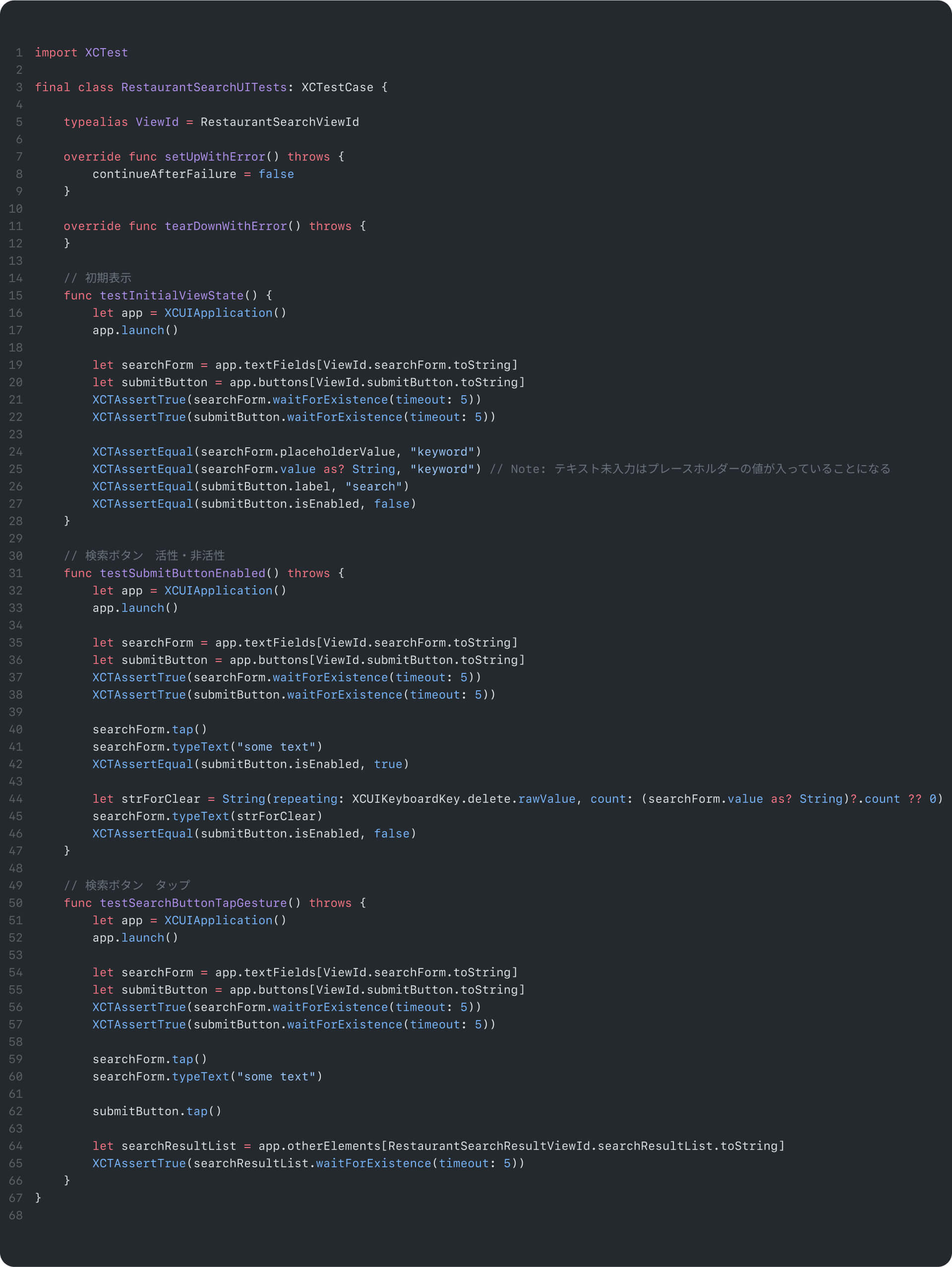Screen dimensions: 952x1267
Task: Click the 'import' keyword on line 1
Action: 56,53
